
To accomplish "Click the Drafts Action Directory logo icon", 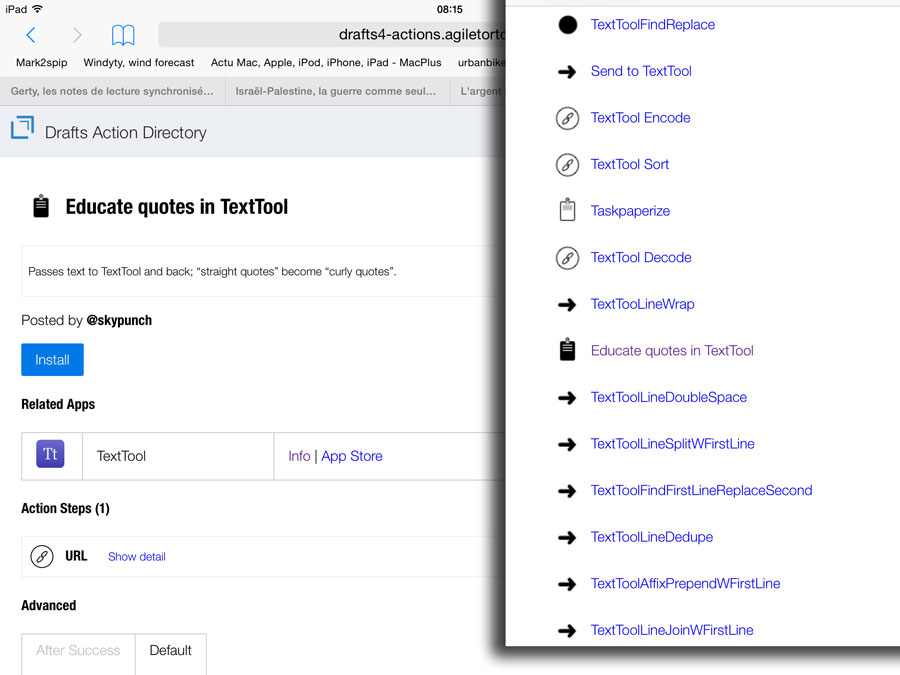I will pyautogui.click(x=22, y=127).
